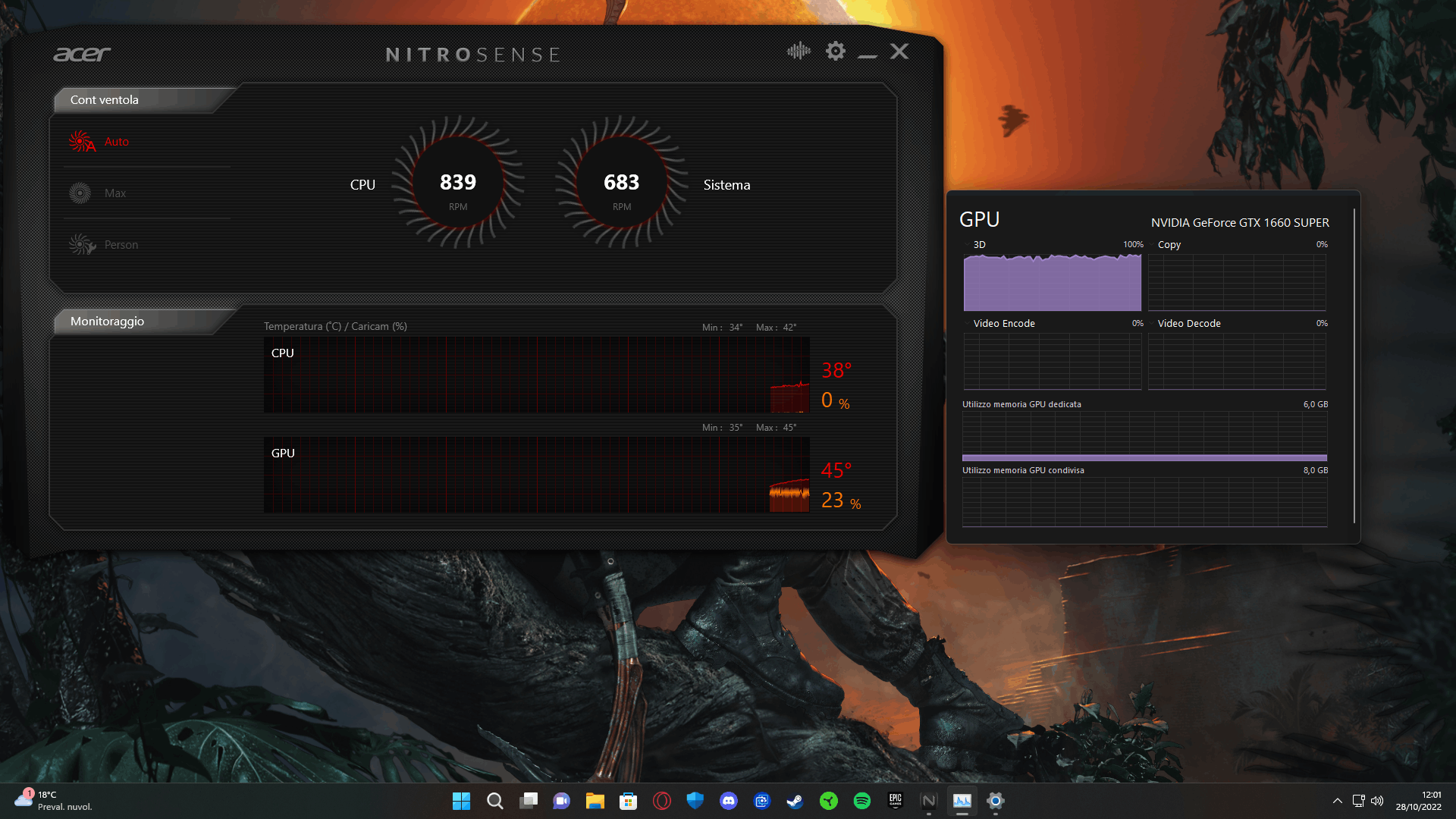This screenshot has width=1456, height=819.
Task: Click the 3D usage graph in GPU panel
Action: click(1053, 282)
